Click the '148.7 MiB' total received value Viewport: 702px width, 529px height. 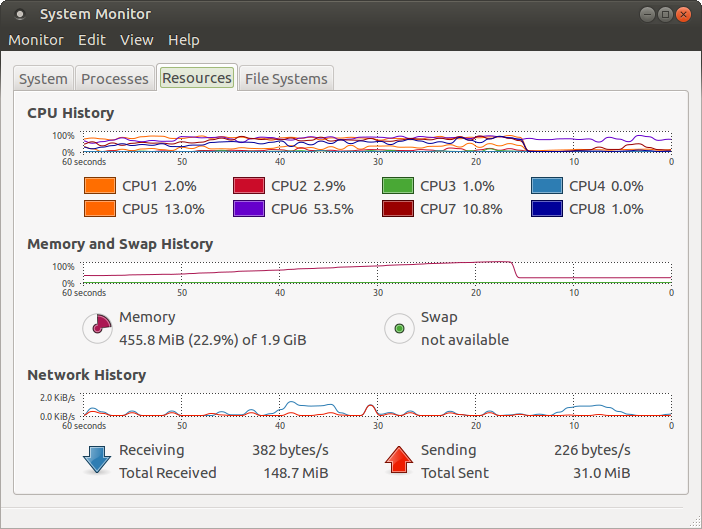click(296, 473)
